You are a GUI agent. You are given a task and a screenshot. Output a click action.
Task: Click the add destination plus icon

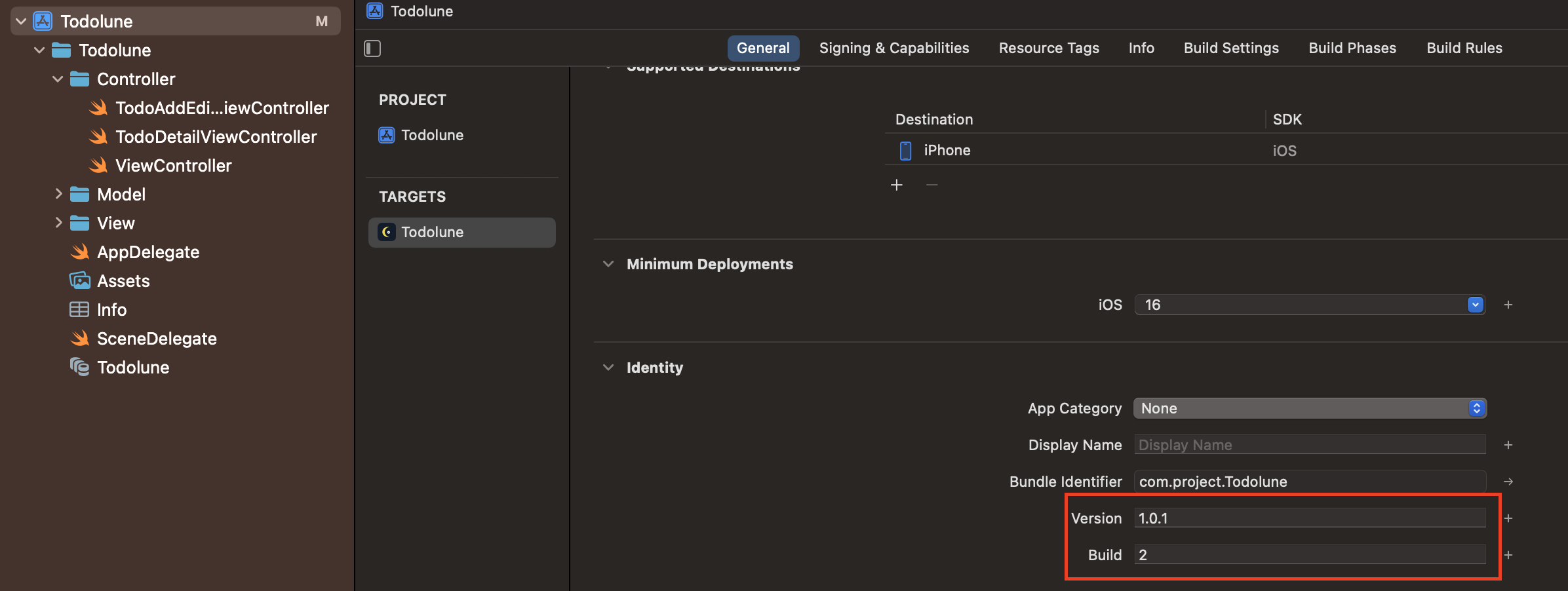click(x=897, y=185)
